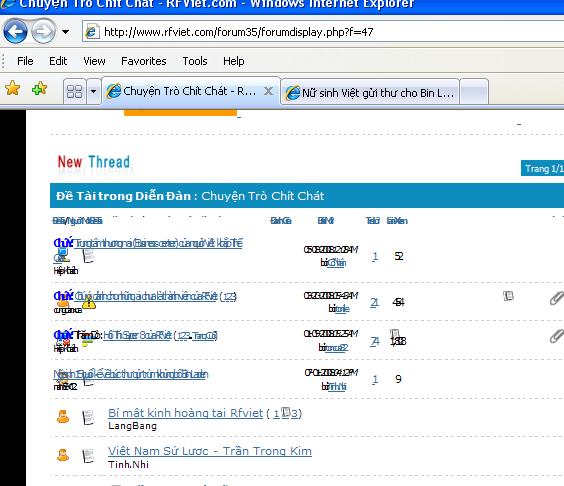Click document icon beside Việt Nam Sử Lược thread
This screenshot has height=486, width=564.
(88, 456)
